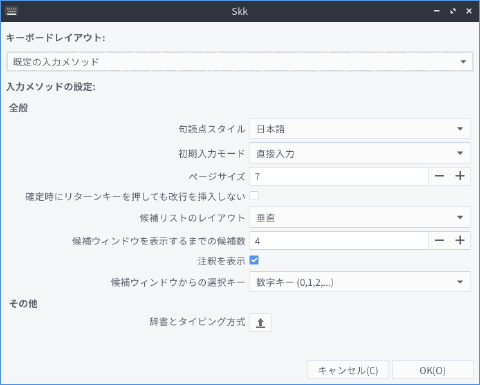
Task: Click the 全般 section heading
Action: 18,108
